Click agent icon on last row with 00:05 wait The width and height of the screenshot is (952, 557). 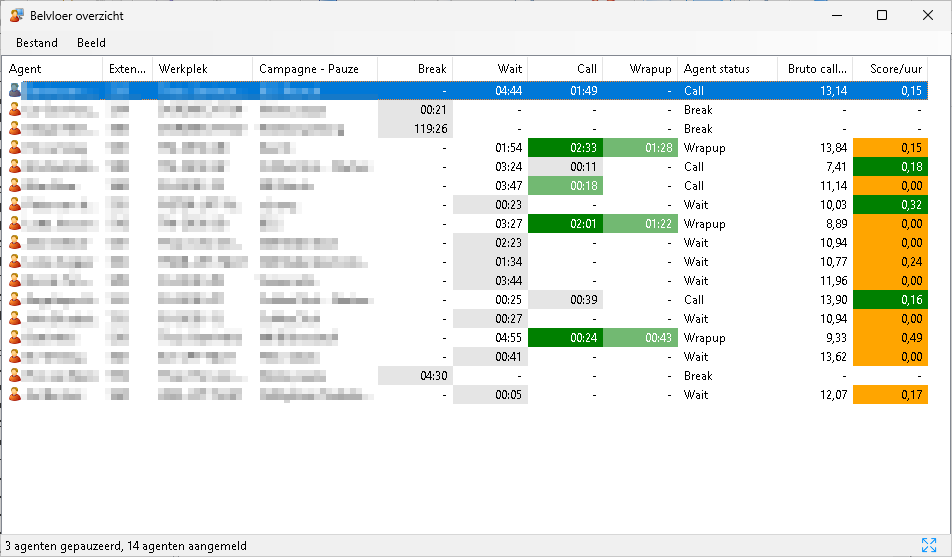point(15,395)
